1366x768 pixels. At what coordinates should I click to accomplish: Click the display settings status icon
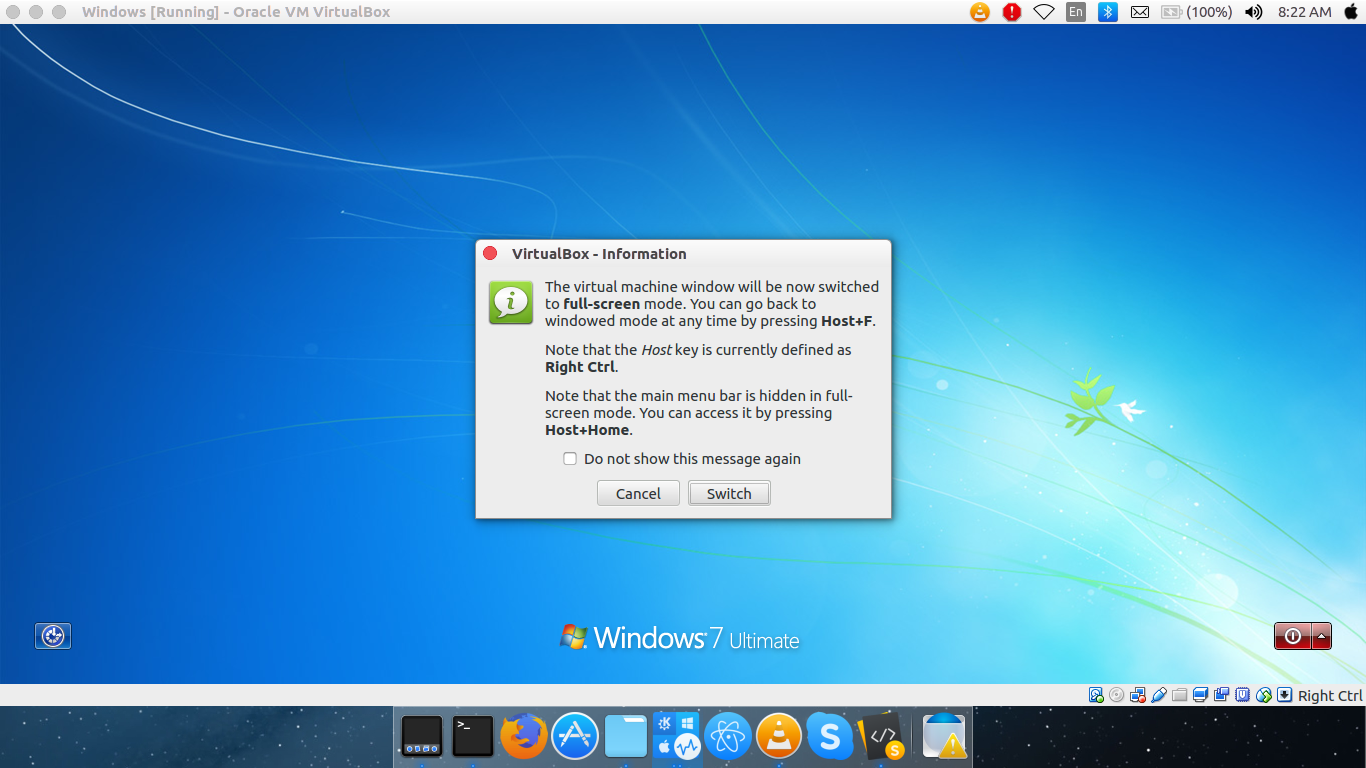[x=1202, y=694]
